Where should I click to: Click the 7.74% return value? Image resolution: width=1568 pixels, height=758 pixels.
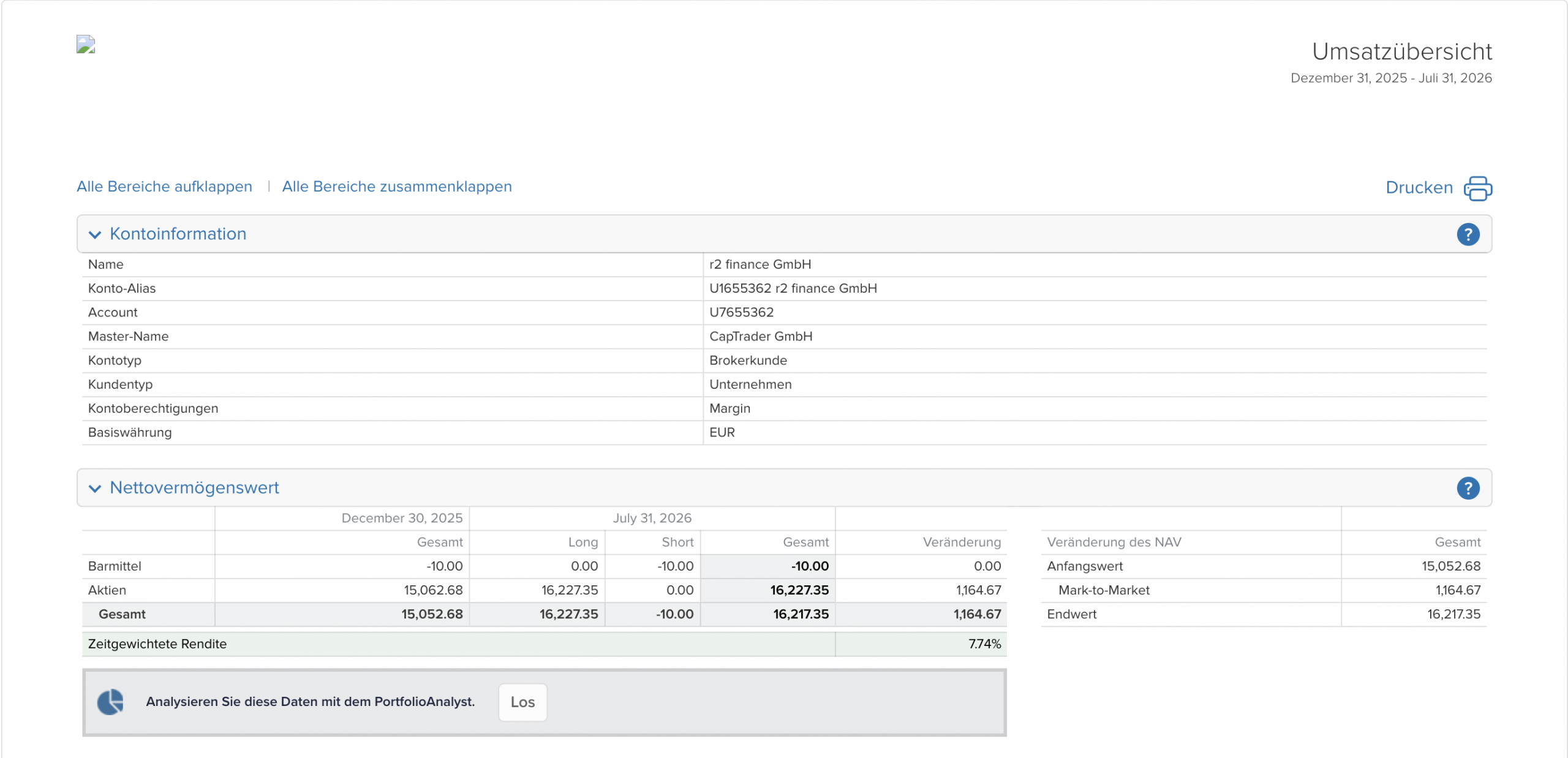984,644
